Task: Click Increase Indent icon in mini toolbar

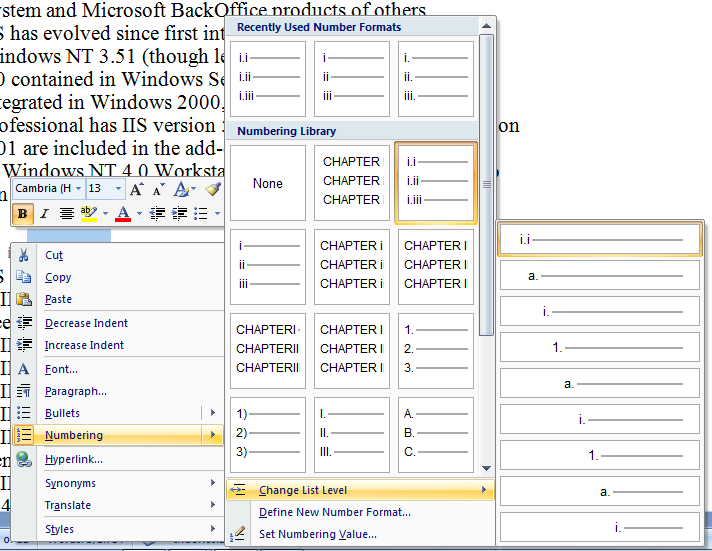Action: click(179, 213)
